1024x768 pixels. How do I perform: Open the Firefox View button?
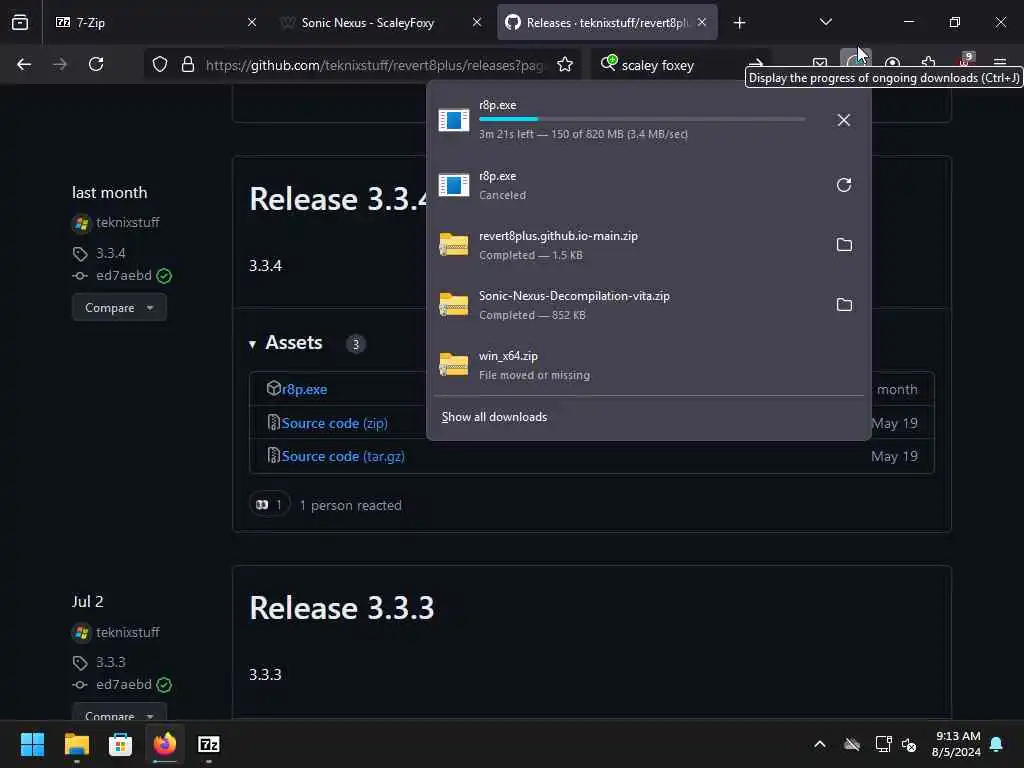pos(20,22)
